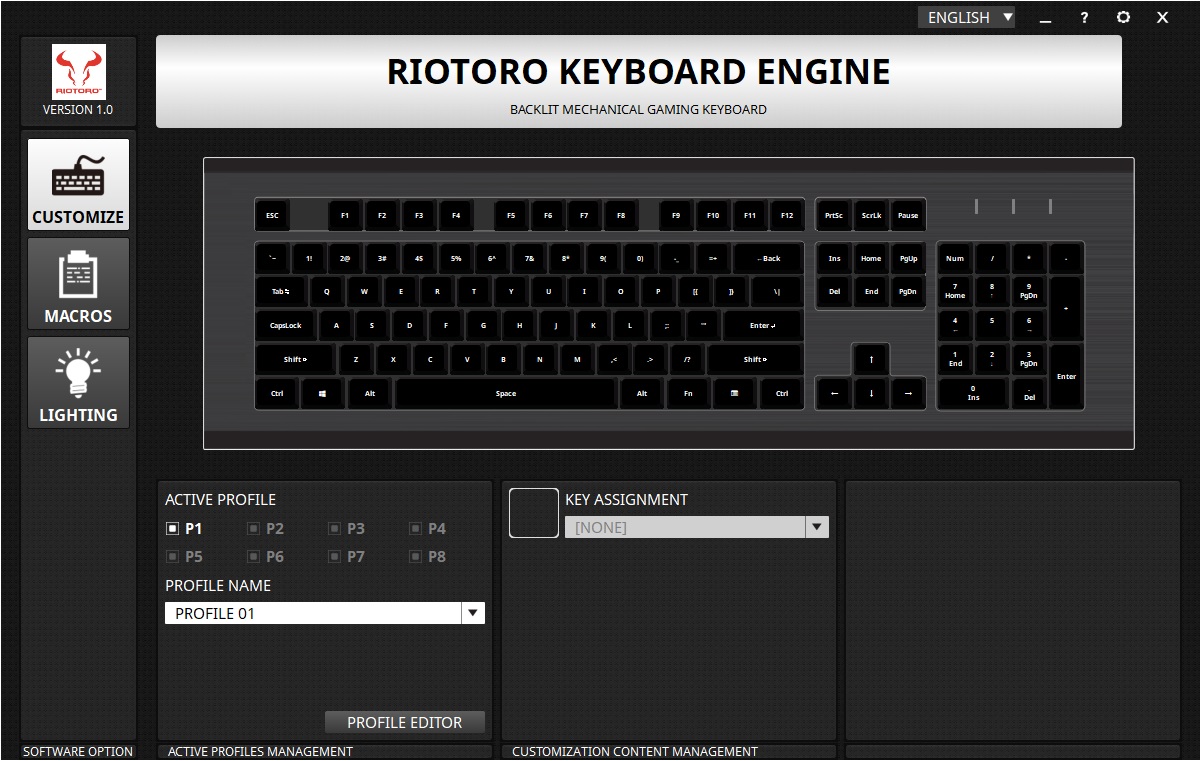Open the Lighting settings section

point(78,383)
